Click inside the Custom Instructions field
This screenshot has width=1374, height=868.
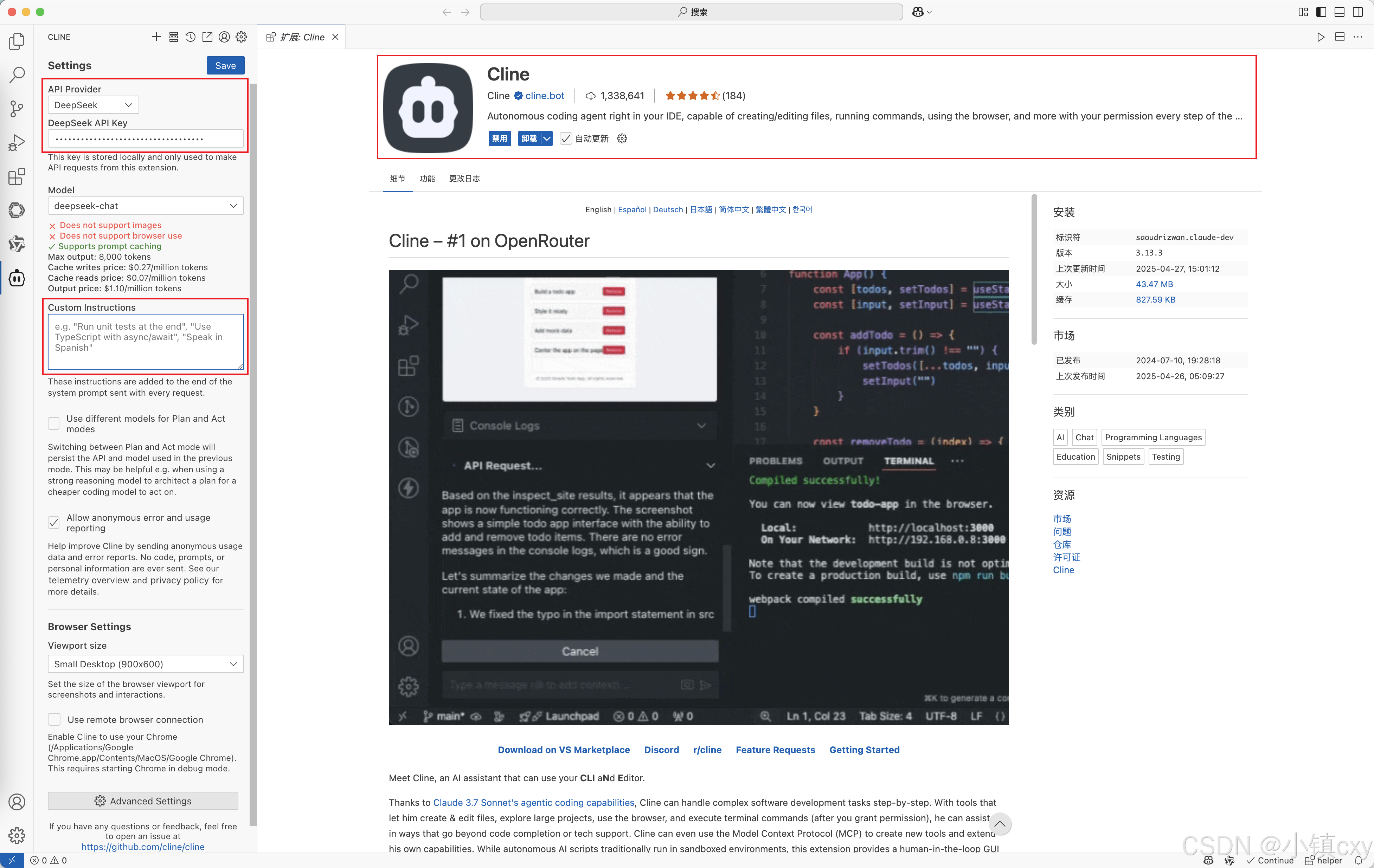pos(146,341)
